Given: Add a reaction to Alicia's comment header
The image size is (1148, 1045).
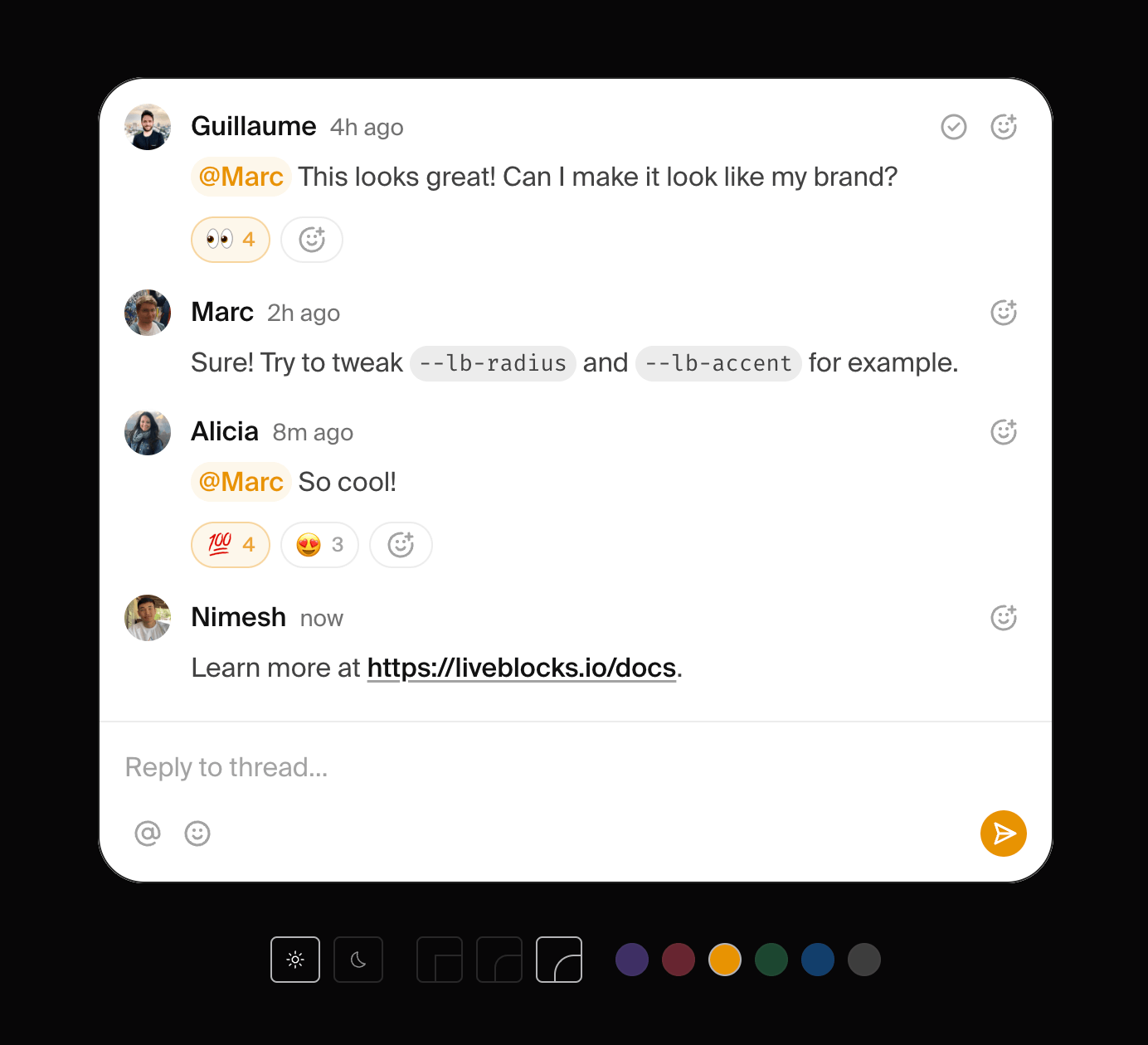Looking at the screenshot, I should click(x=1004, y=432).
